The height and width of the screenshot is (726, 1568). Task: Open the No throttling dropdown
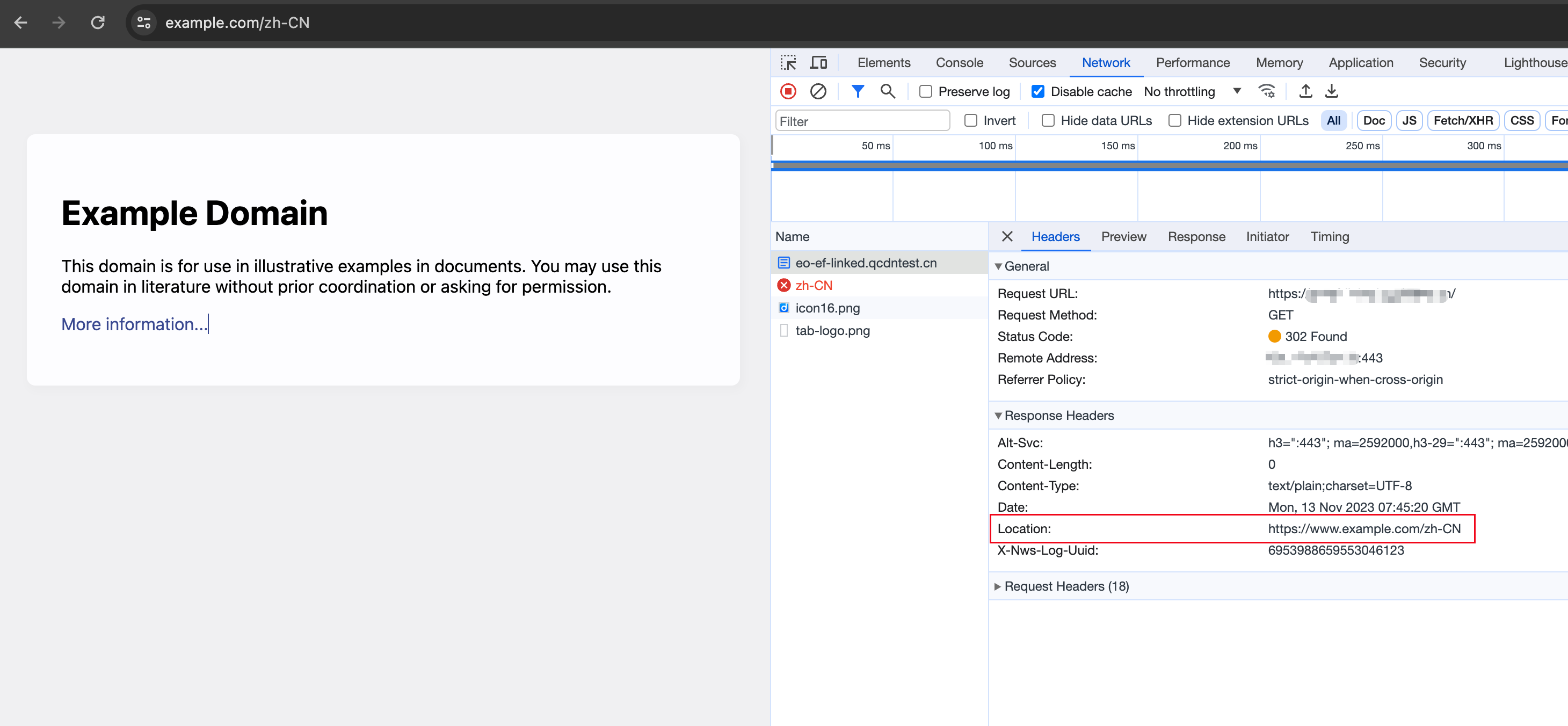1191,91
